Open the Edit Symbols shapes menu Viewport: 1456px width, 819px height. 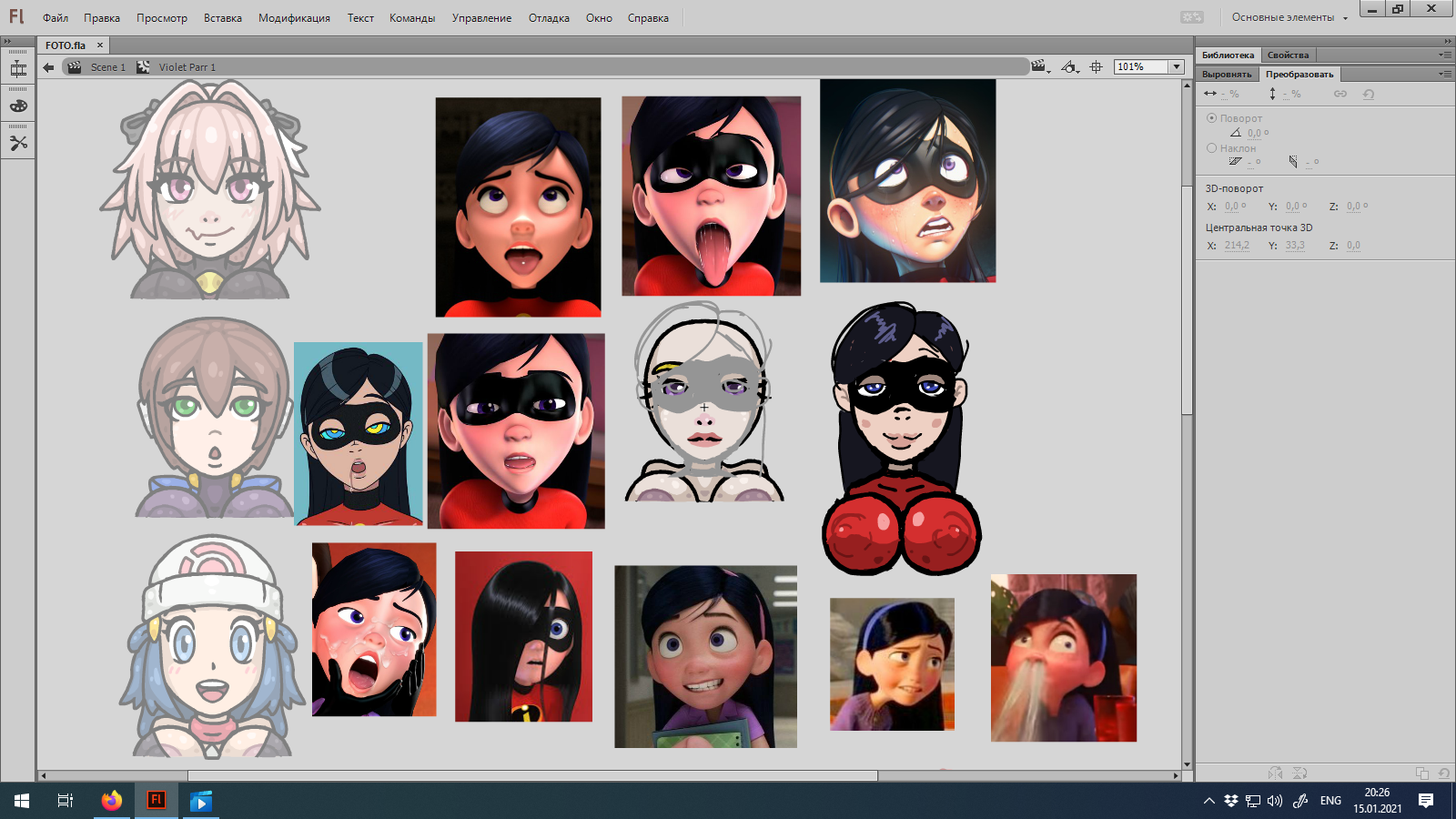[1070, 66]
